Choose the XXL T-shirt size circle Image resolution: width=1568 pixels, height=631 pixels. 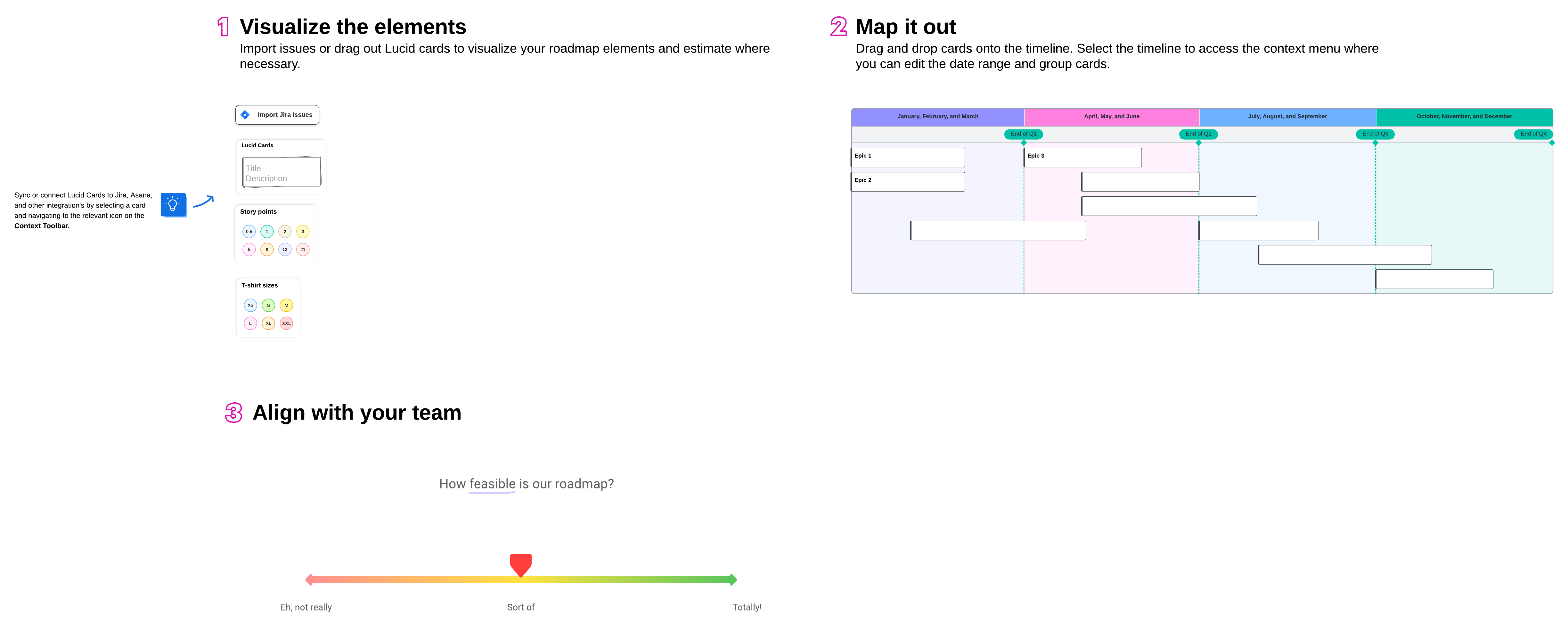click(x=286, y=323)
